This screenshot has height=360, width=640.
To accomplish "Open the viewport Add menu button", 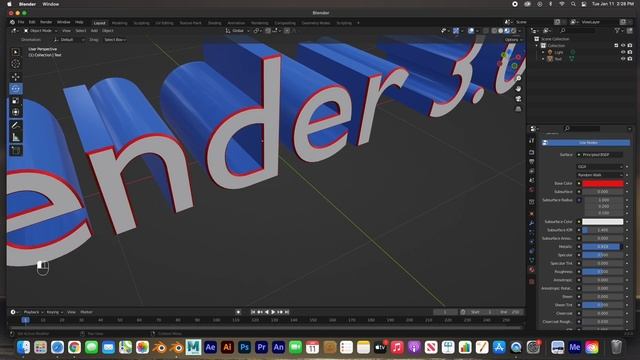I will point(94,31).
